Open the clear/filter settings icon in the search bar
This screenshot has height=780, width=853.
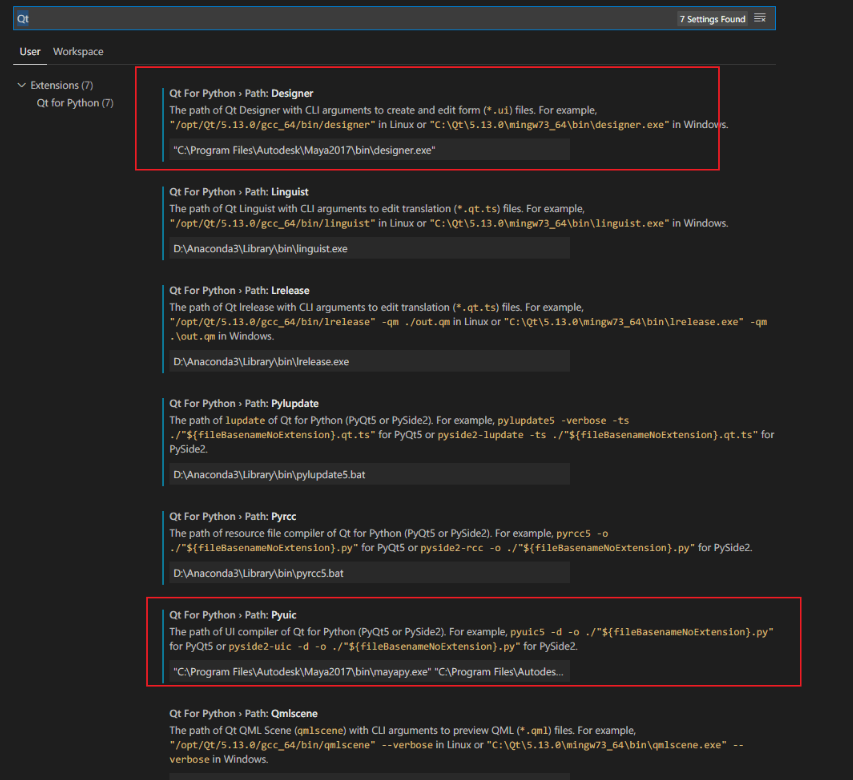pos(760,18)
